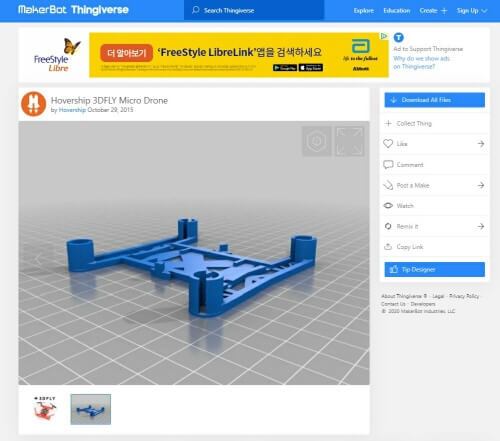500x441 pixels.
Task: Click the Comment speech bubble icon
Action: coord(388,165)
